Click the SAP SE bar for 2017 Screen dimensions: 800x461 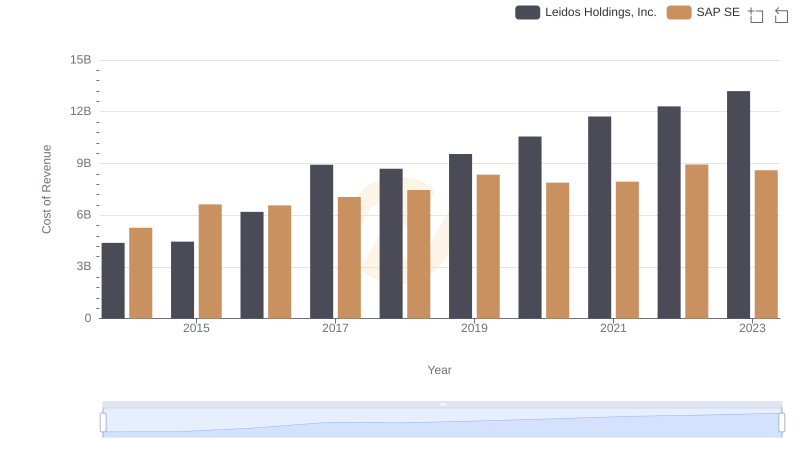[349, 258]
